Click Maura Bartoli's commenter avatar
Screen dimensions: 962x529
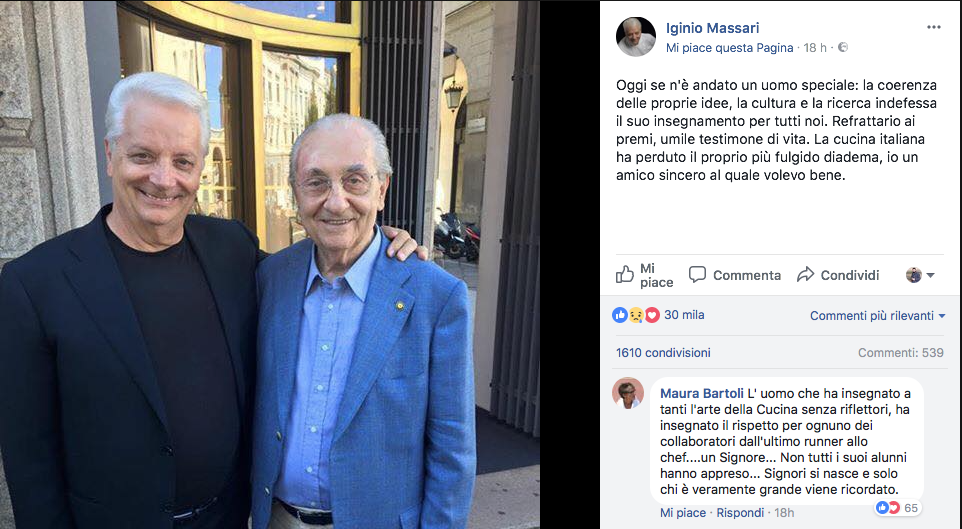(x=628, y=393)
